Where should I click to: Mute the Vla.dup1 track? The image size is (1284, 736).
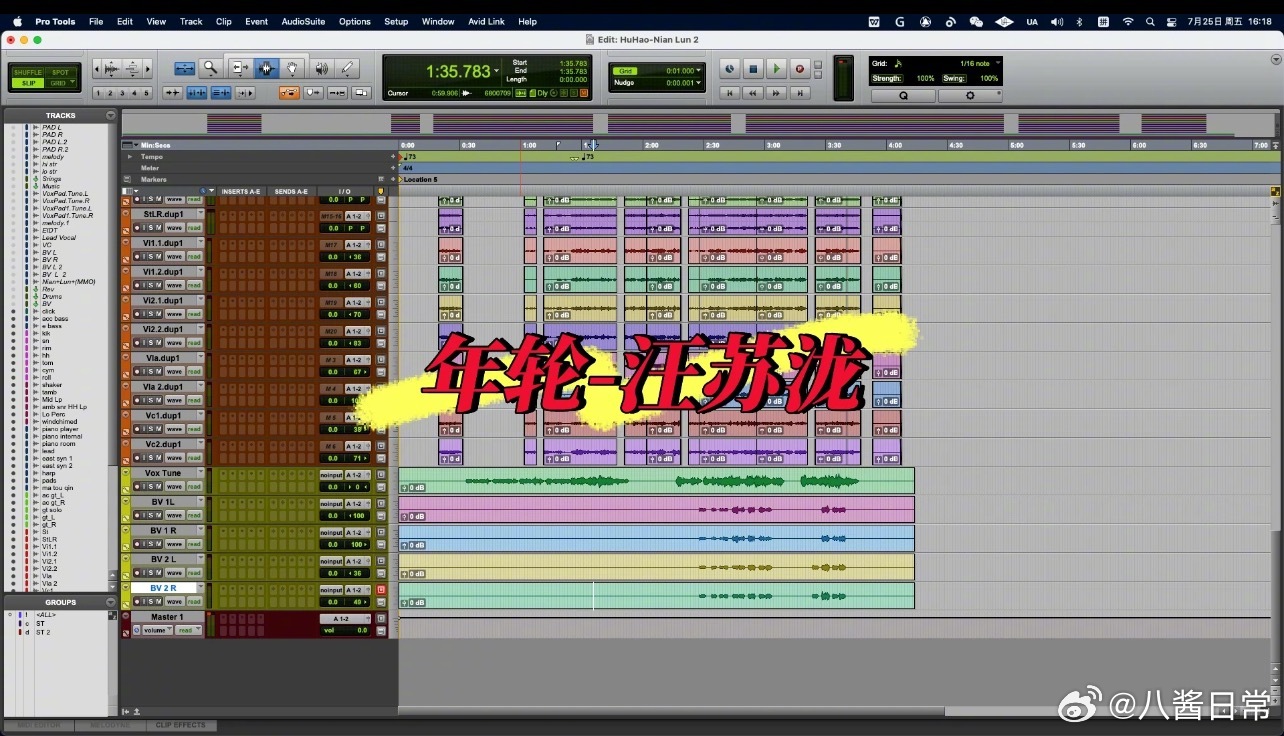158,371
